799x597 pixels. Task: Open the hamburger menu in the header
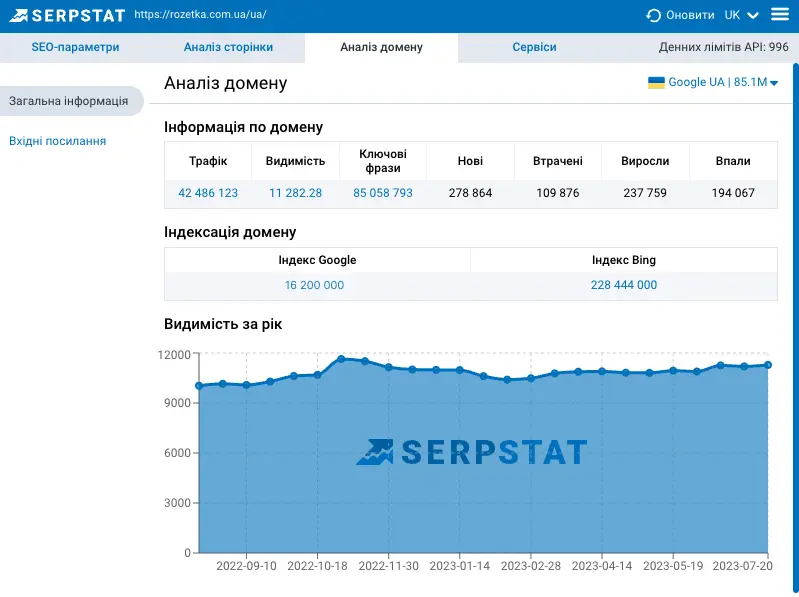[x=780, y=15]
